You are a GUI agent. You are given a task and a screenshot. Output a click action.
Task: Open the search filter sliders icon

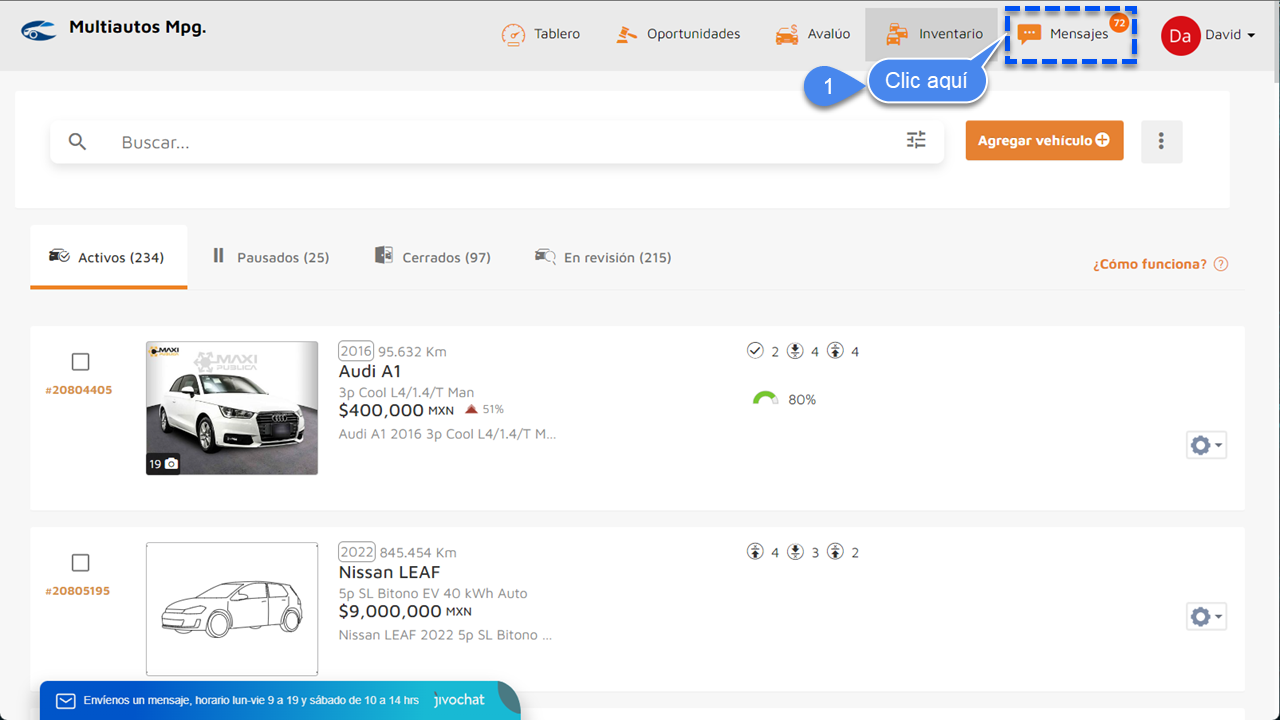[916, 140]
